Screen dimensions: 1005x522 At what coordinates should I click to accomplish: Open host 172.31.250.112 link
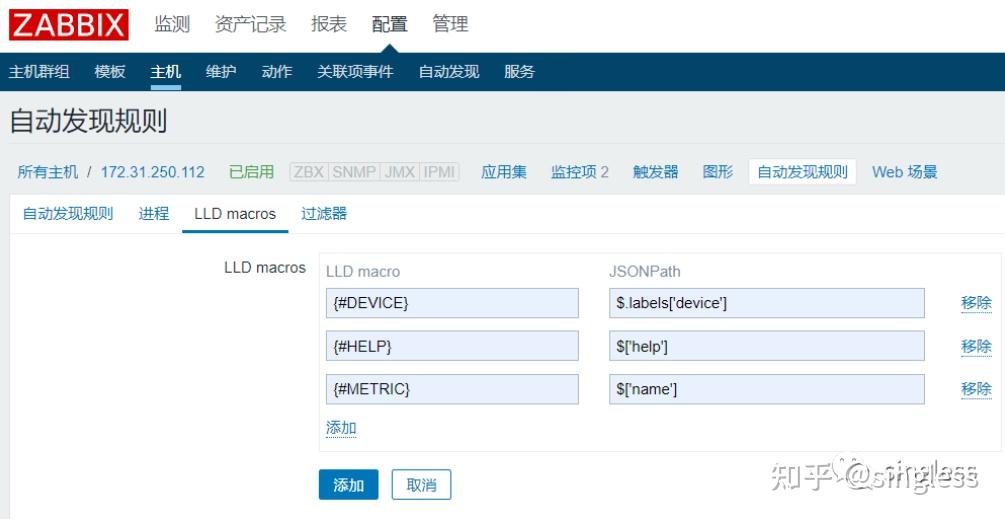pos(152,172)
